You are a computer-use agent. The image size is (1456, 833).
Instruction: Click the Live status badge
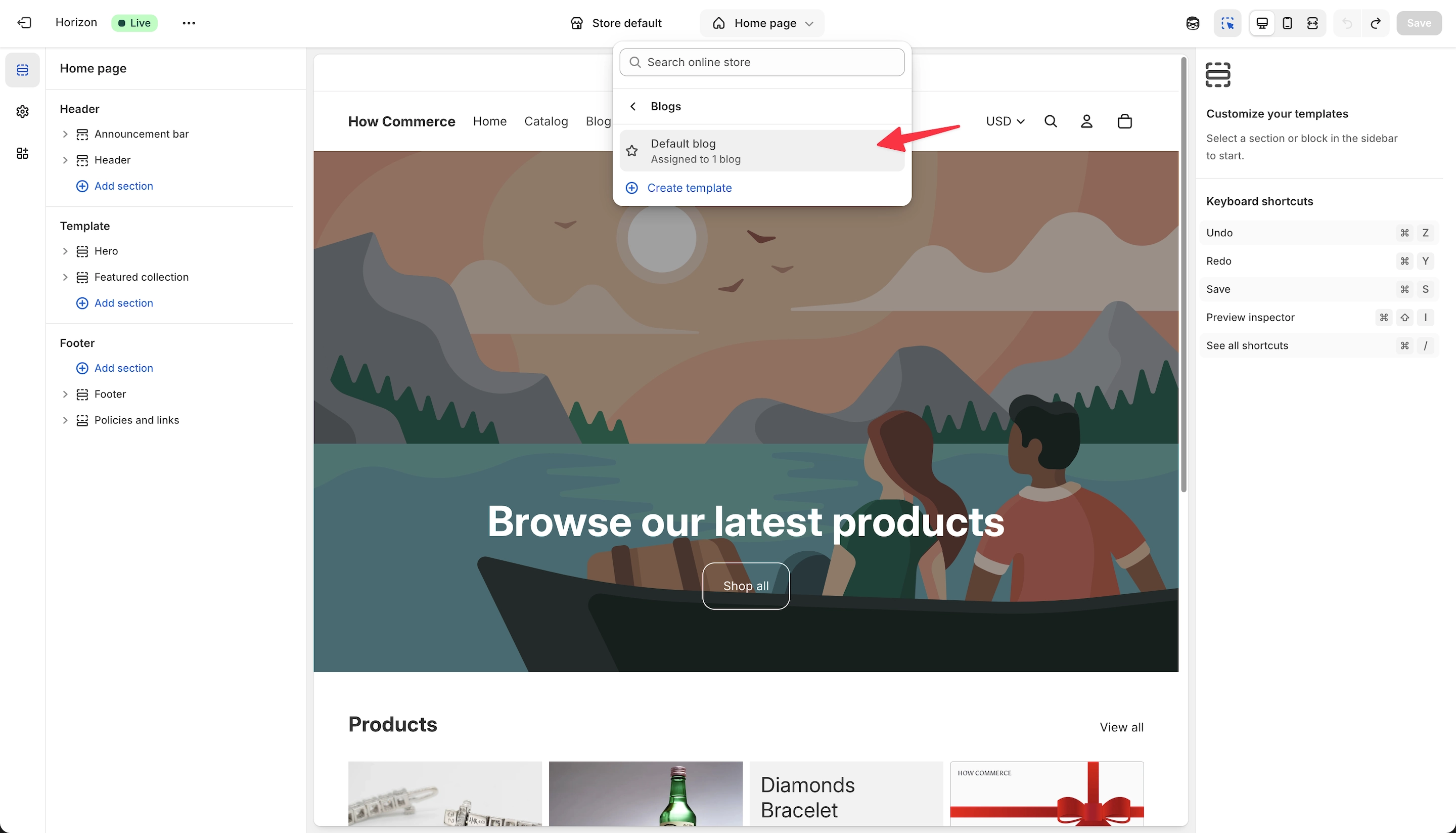tap(134, 23)
